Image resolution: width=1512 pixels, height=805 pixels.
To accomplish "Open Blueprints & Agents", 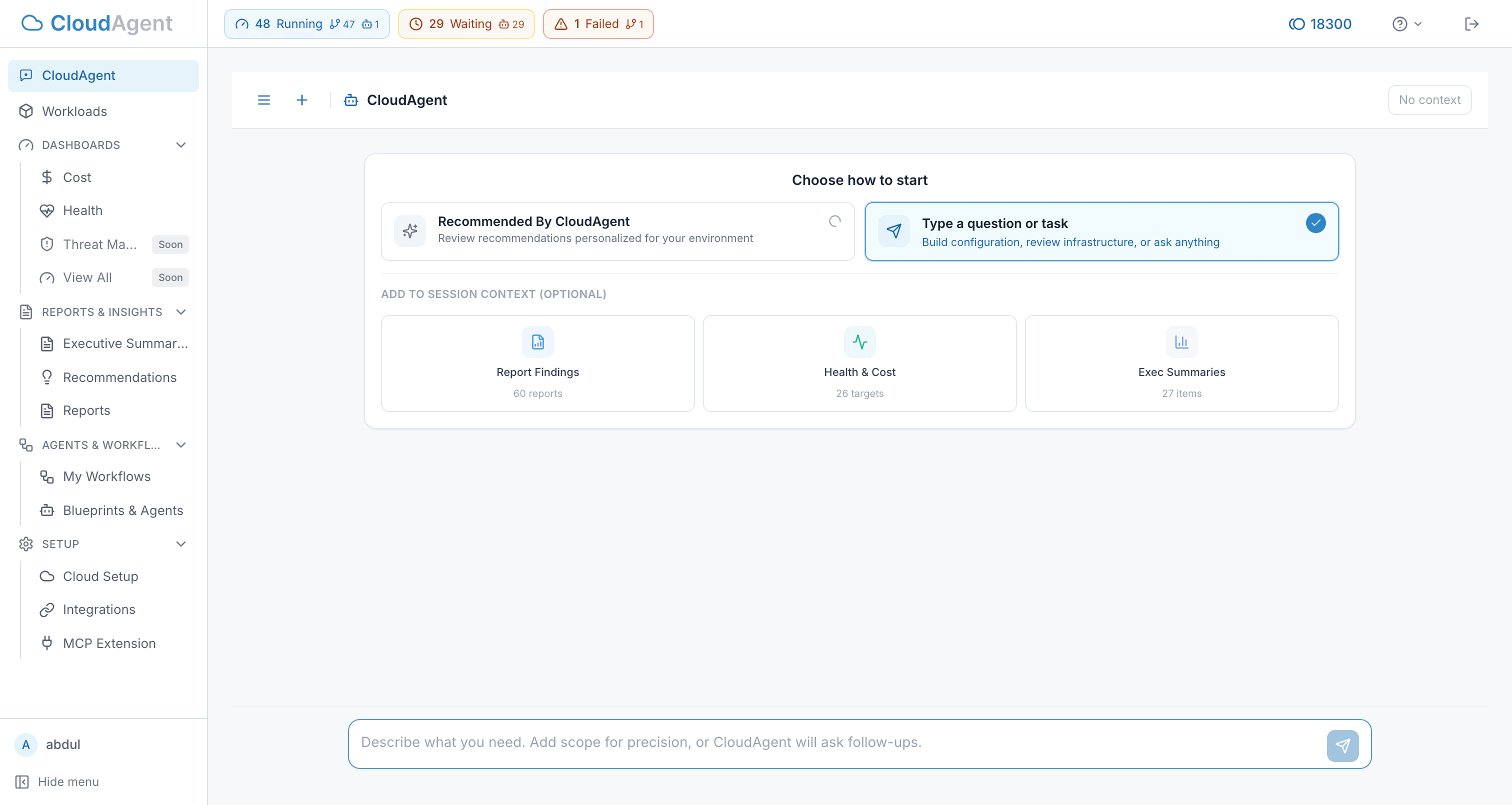I will (x=122, y=510).
